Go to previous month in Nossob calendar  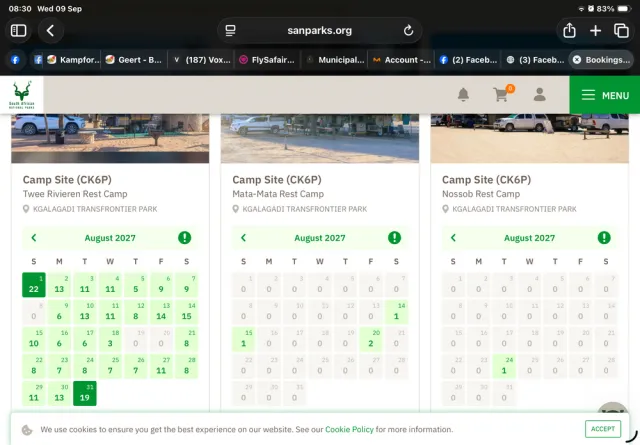pos(453,238)
